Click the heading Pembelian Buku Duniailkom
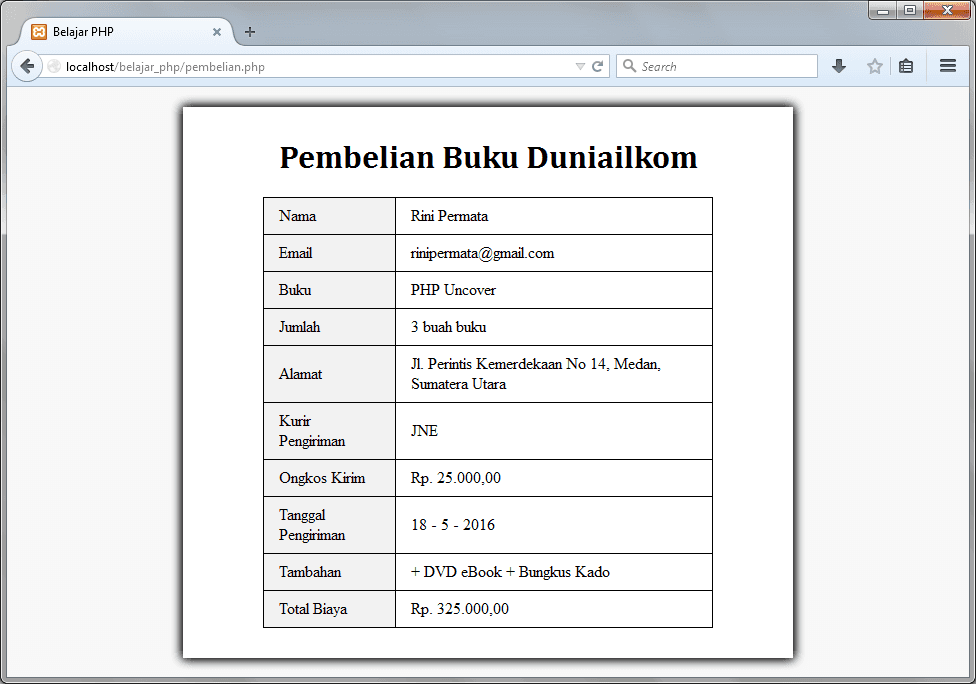The width and height of the screenshot is (976, 684). coord(488,157)
